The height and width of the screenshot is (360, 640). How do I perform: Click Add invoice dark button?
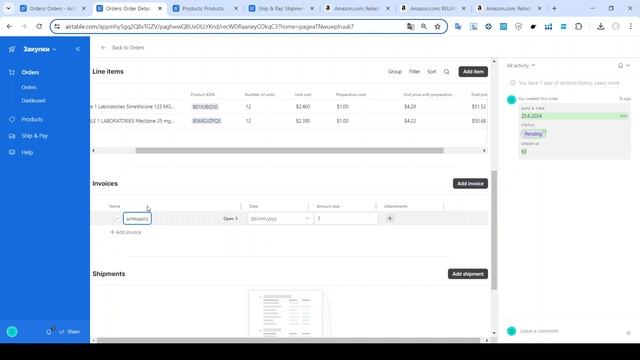470,183
